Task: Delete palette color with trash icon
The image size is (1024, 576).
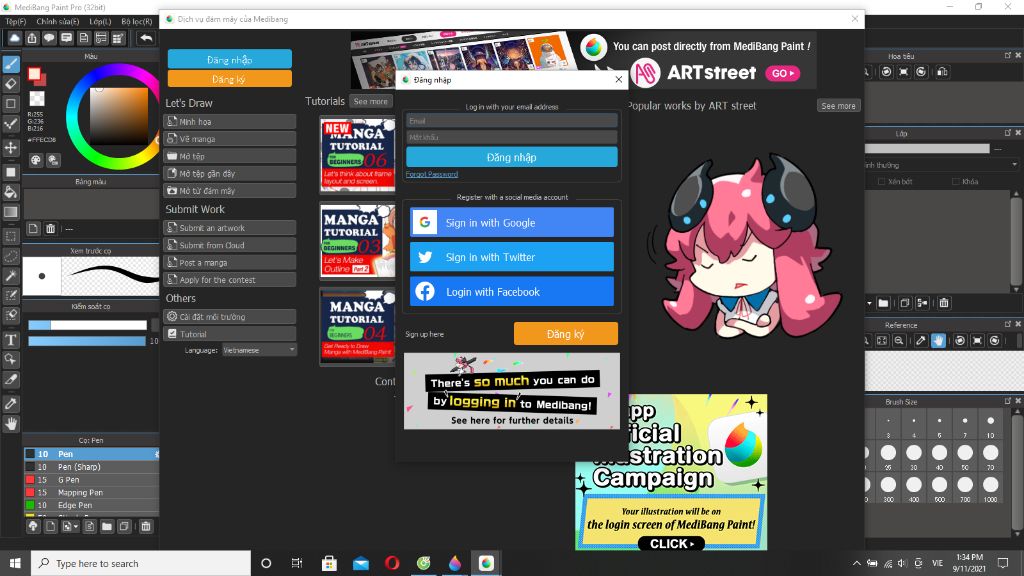Action: [x=50, y=229]
